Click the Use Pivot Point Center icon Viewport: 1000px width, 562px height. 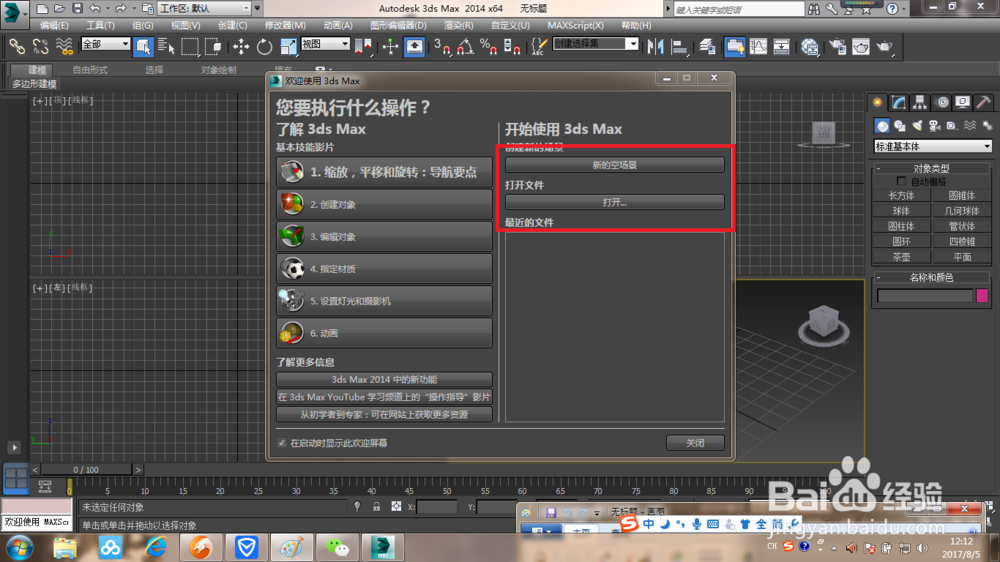click(363, 47)
